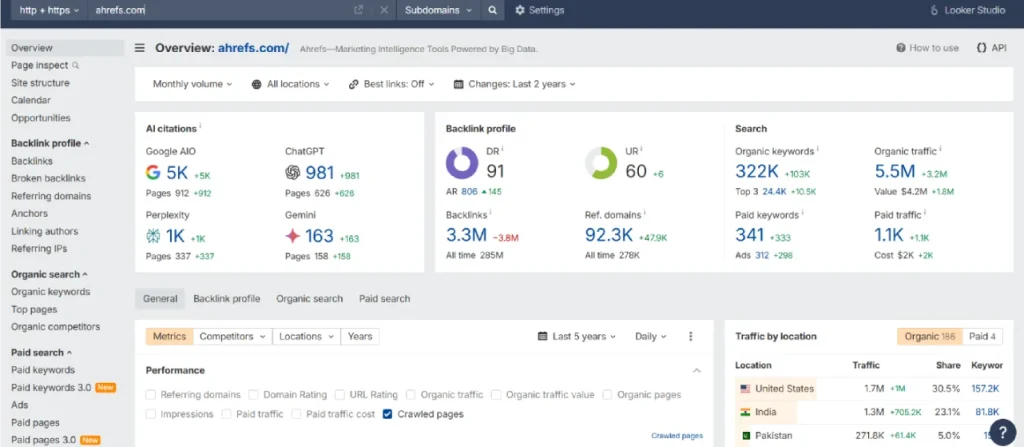Click the India flag icon

tap(745, 412)
